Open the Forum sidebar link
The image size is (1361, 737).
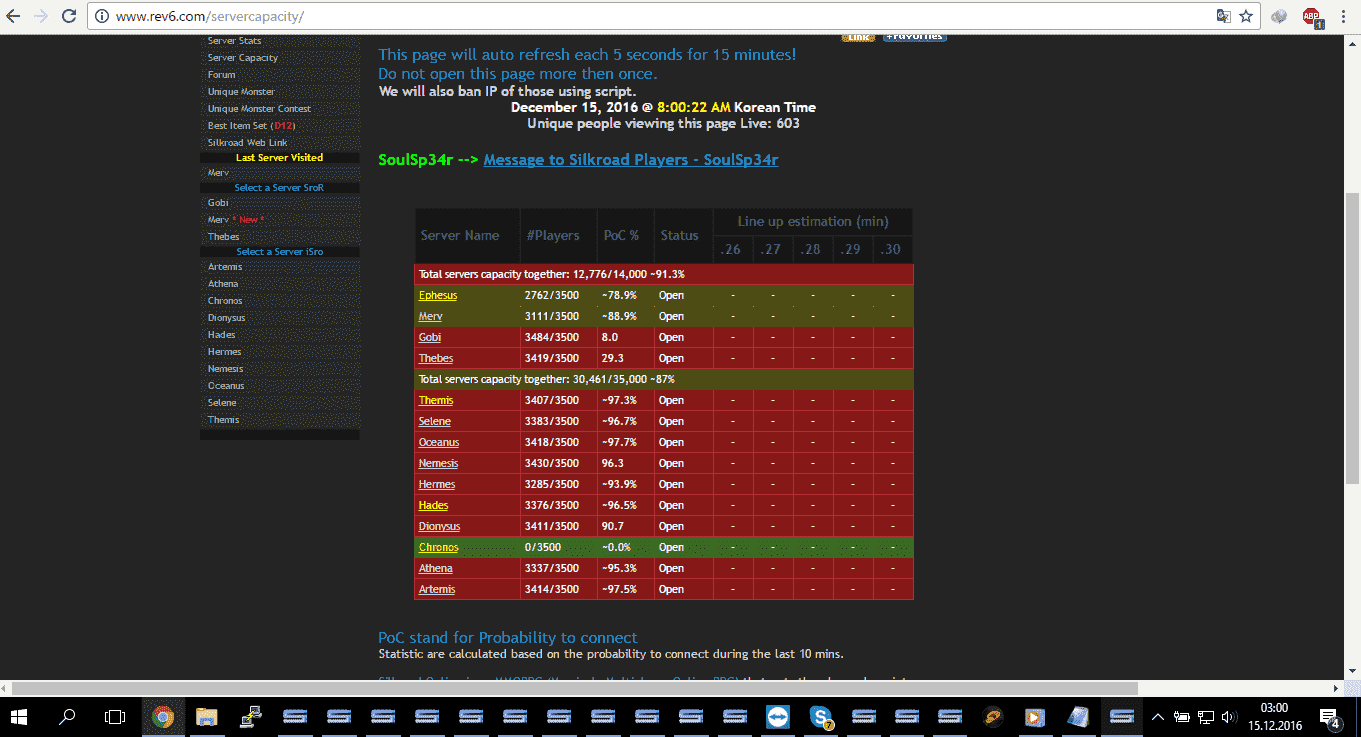(222, 75)
